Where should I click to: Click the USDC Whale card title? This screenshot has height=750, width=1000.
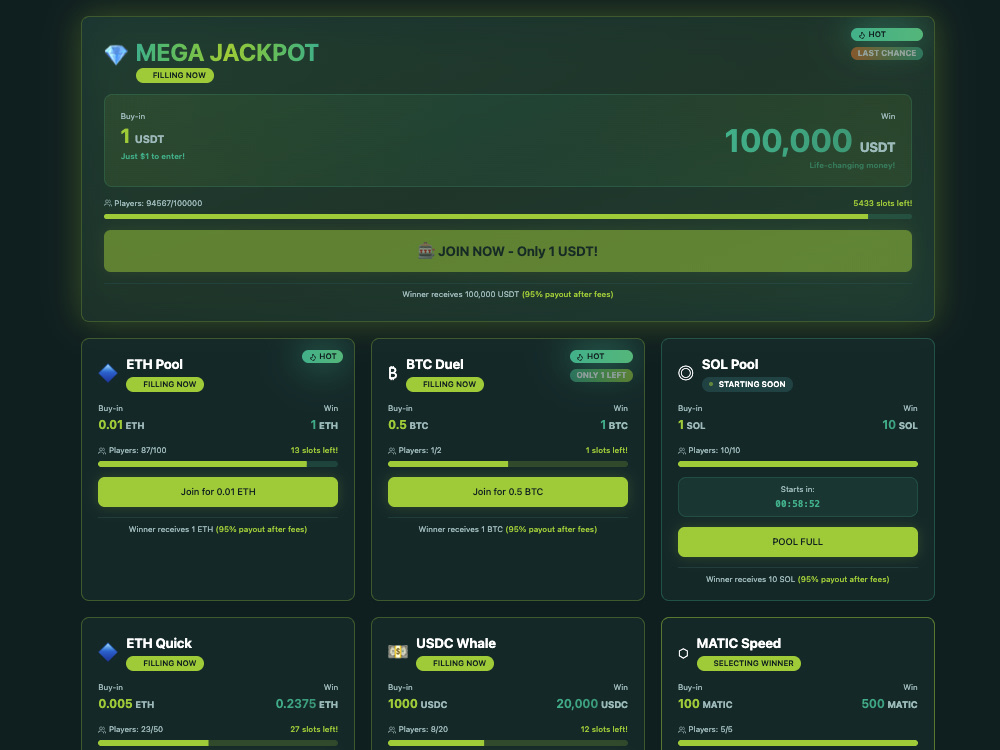(x=456, y=643)
